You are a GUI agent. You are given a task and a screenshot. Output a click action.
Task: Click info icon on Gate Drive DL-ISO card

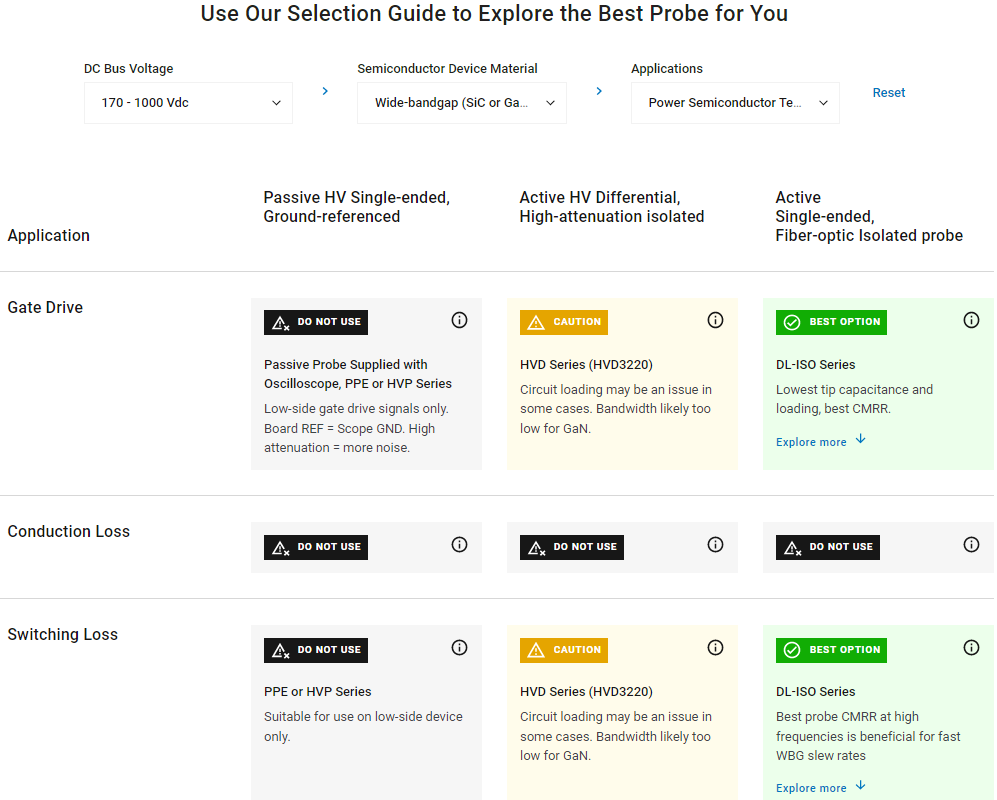971,320
